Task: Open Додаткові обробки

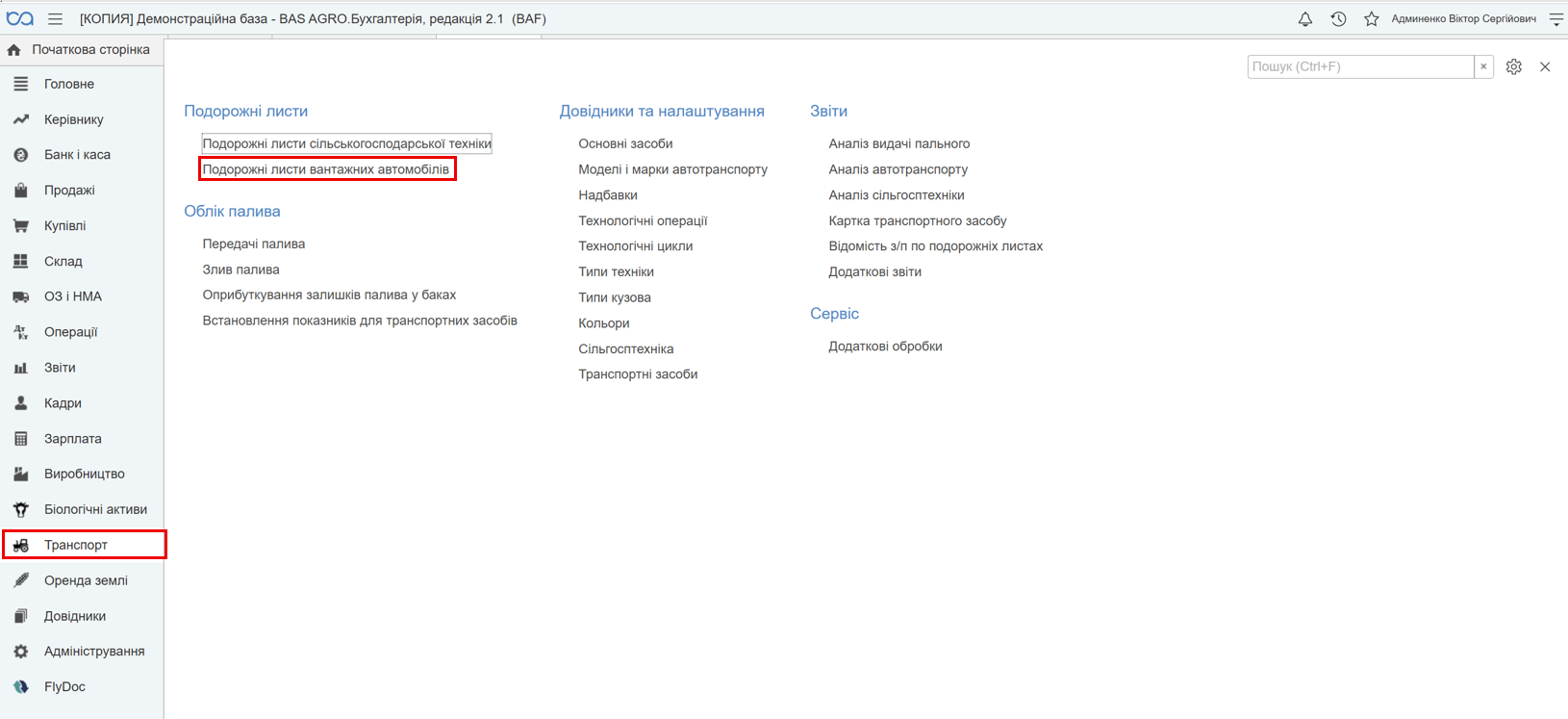Action: point(886,346)
